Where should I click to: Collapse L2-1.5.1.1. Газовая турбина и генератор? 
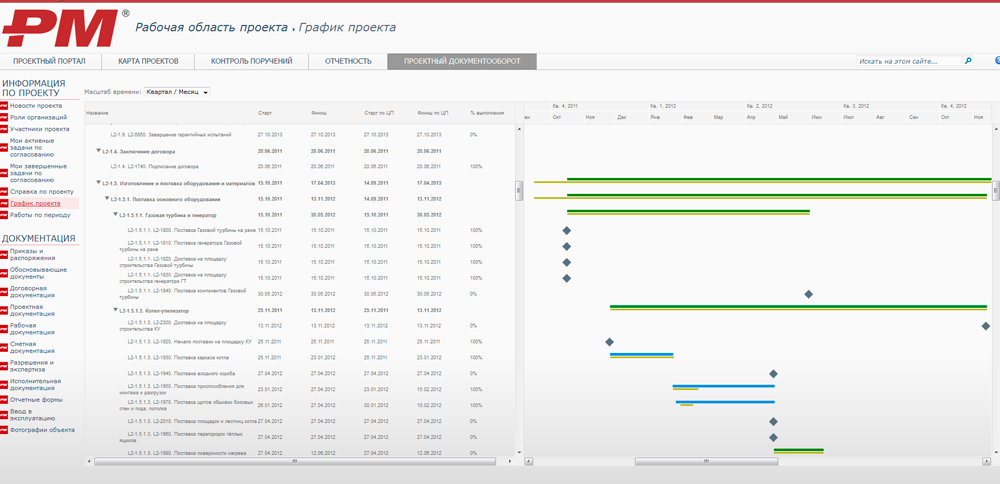click(115, 215)
